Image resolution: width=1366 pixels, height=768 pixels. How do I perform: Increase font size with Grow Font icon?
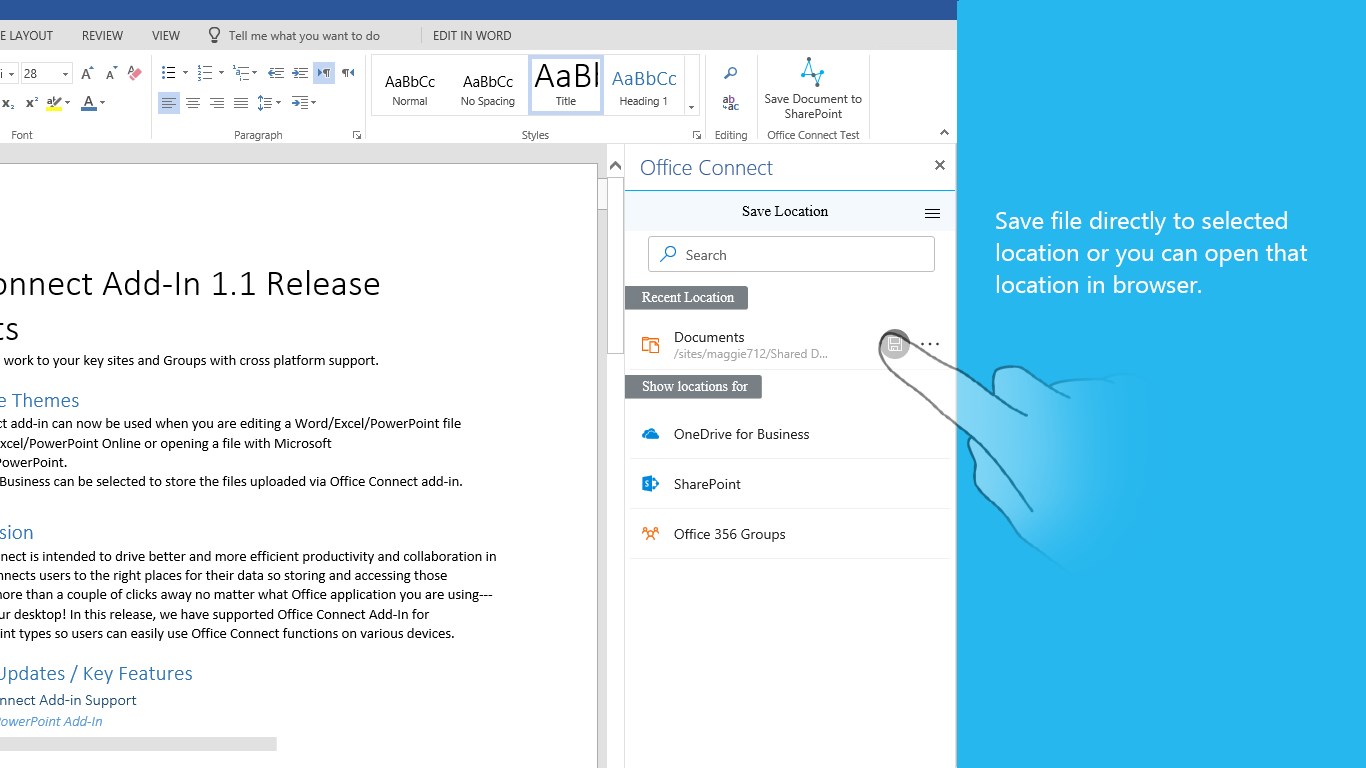[87, 73]
